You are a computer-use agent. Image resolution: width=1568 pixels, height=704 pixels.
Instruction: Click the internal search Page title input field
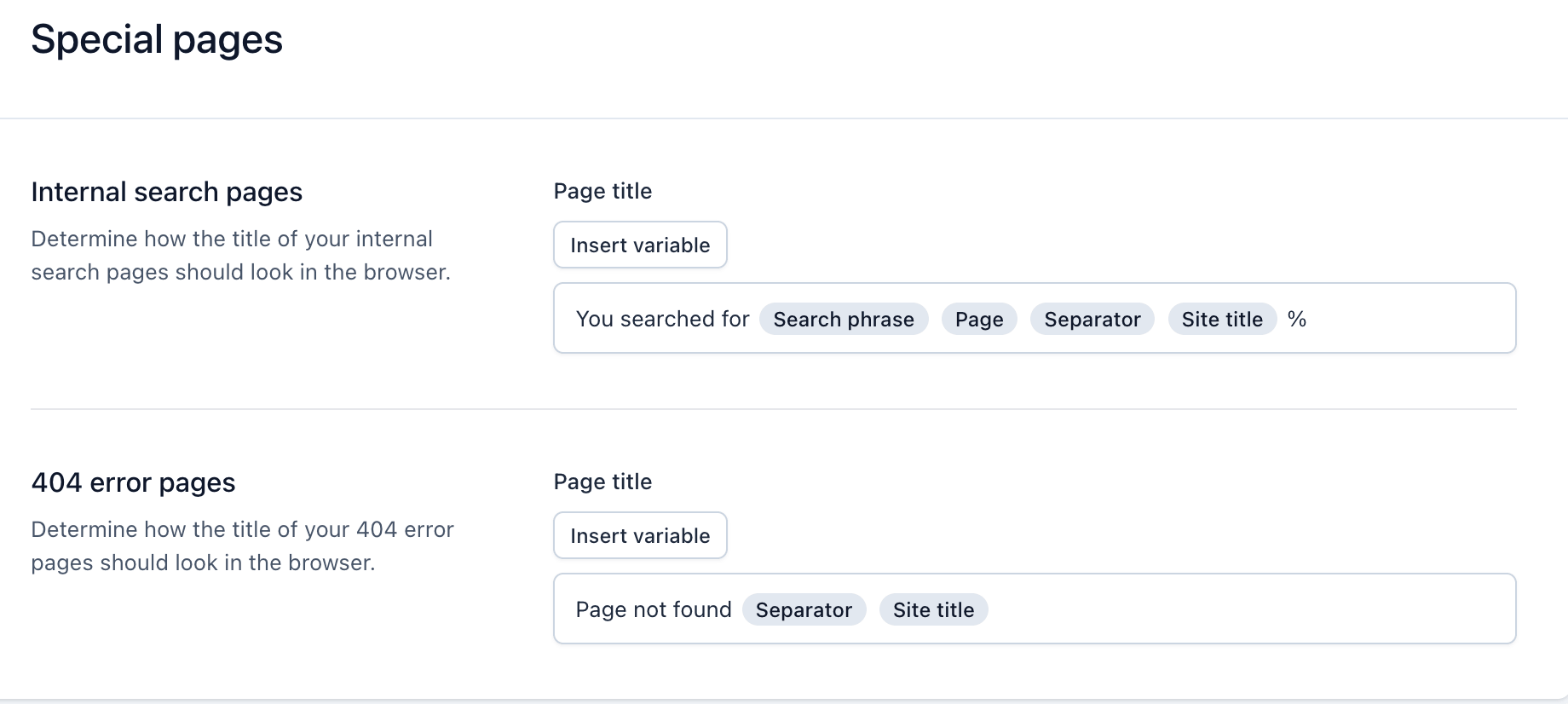1406,318
